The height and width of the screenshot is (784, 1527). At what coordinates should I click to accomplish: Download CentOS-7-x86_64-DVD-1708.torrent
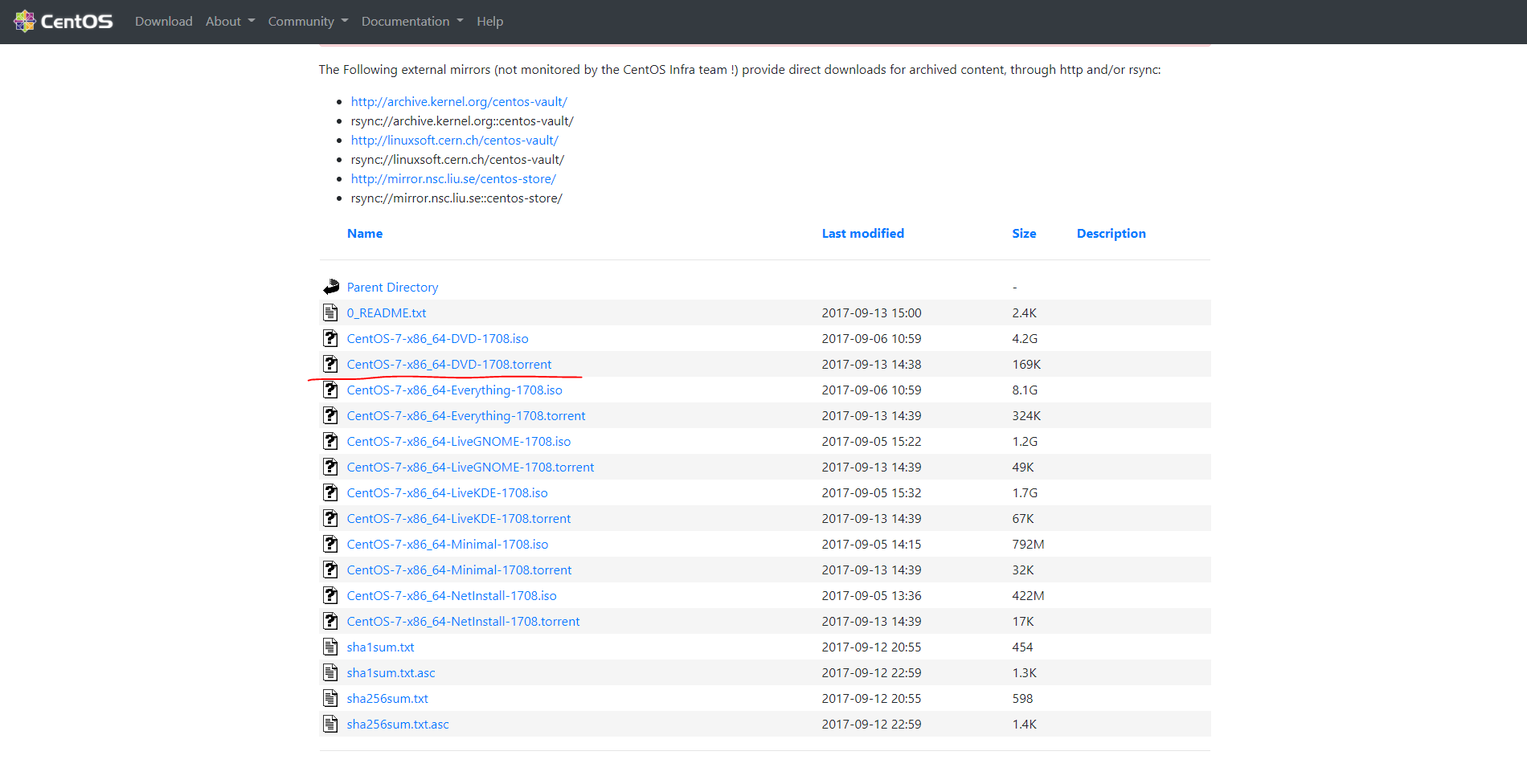pos(449,364)
